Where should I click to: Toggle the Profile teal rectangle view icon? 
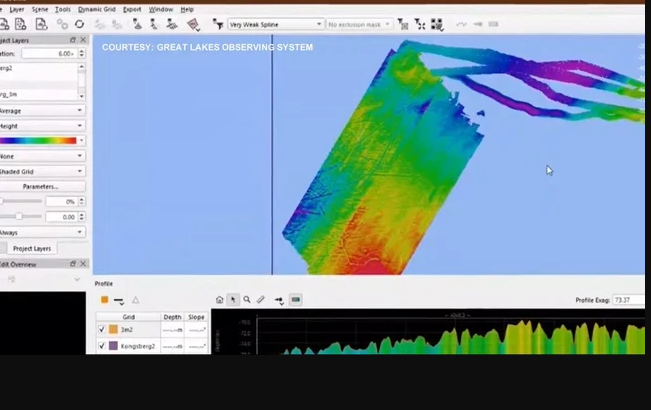coord(296,300)
